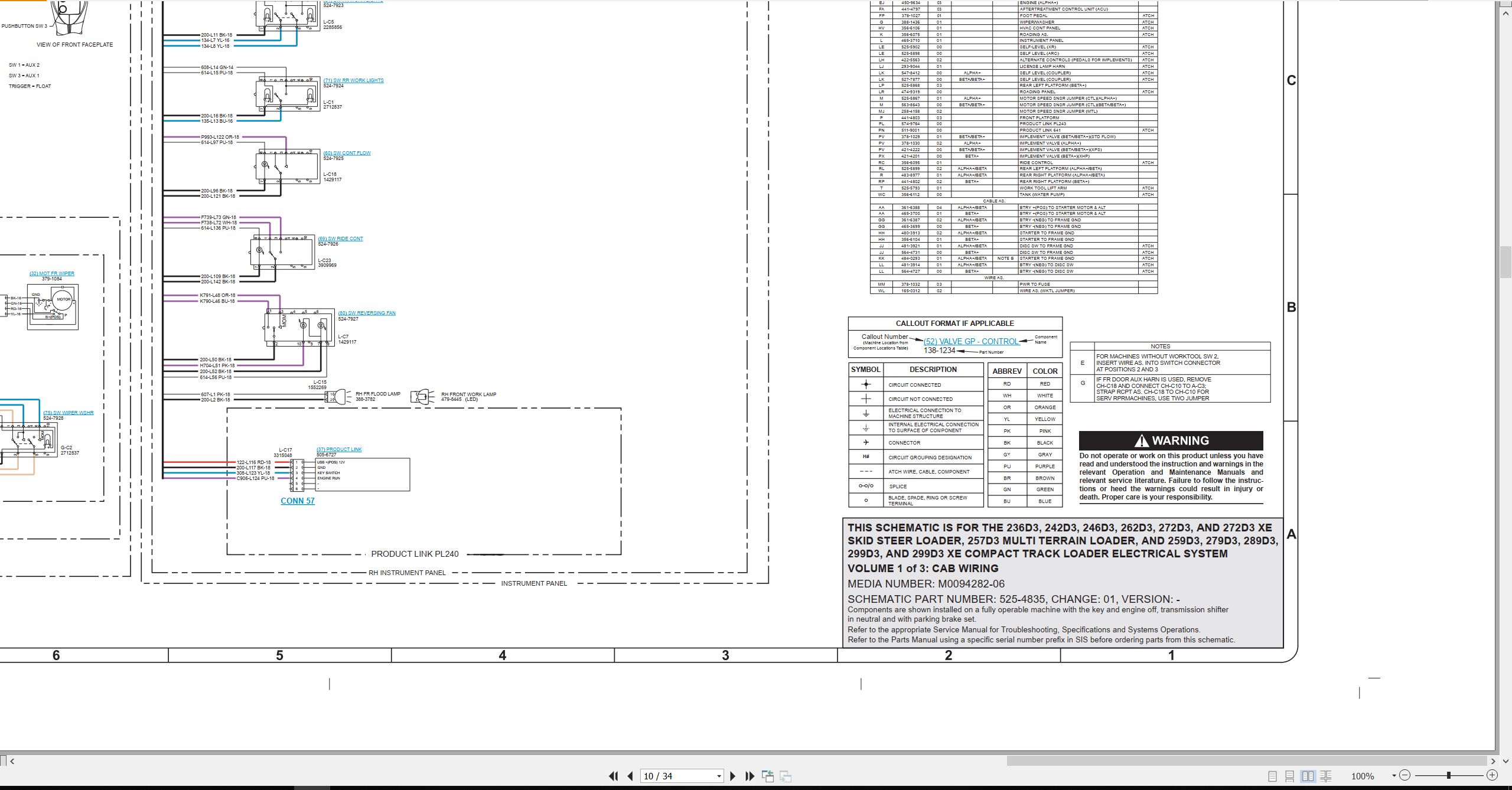1512x790 pixels.
Task: Open the (80) SW REVERSING FAN link
Action: click(x=367, y=313)
